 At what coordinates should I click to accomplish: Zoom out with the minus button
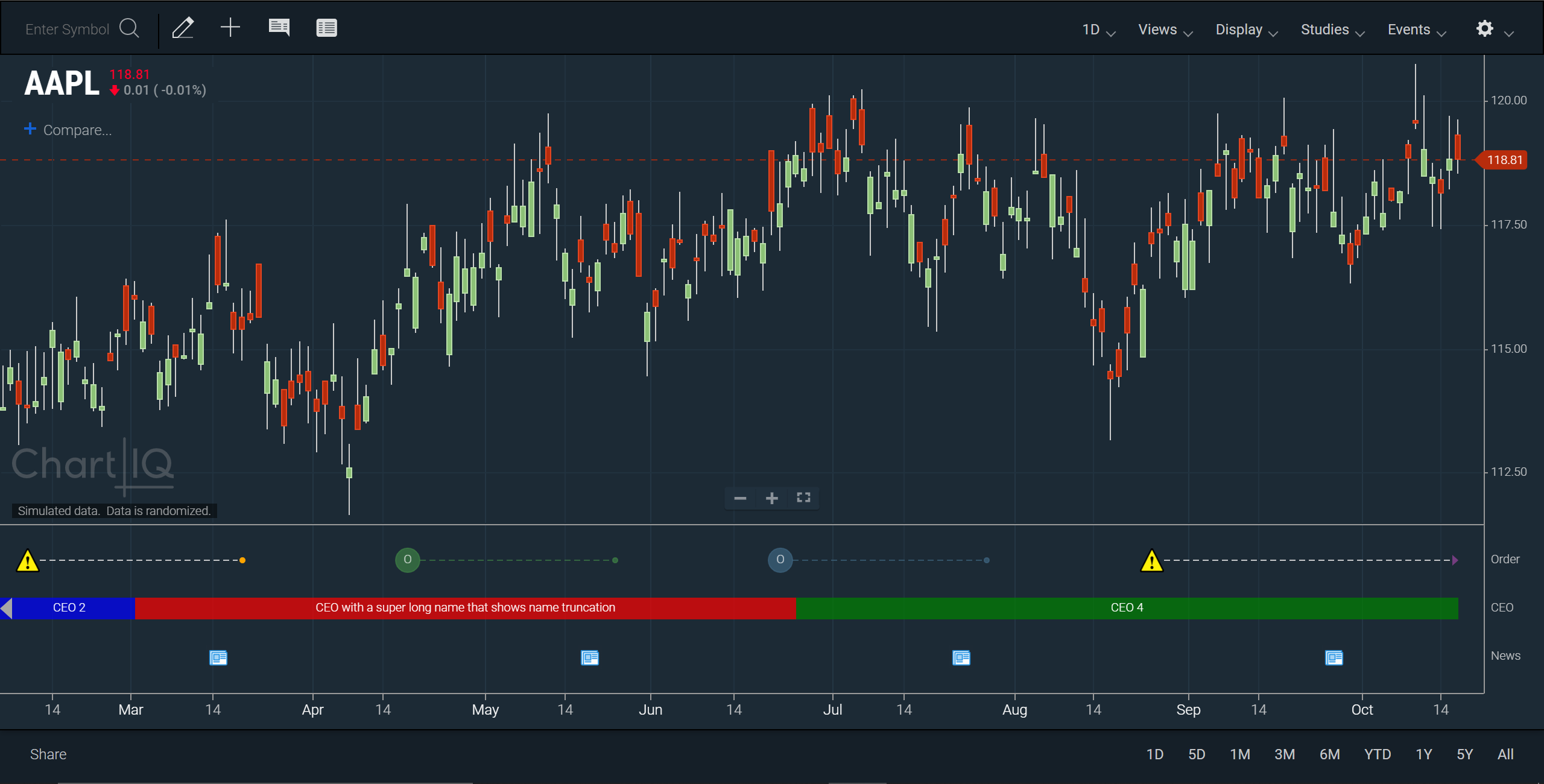pyautogui.click(x=740, y=498)
